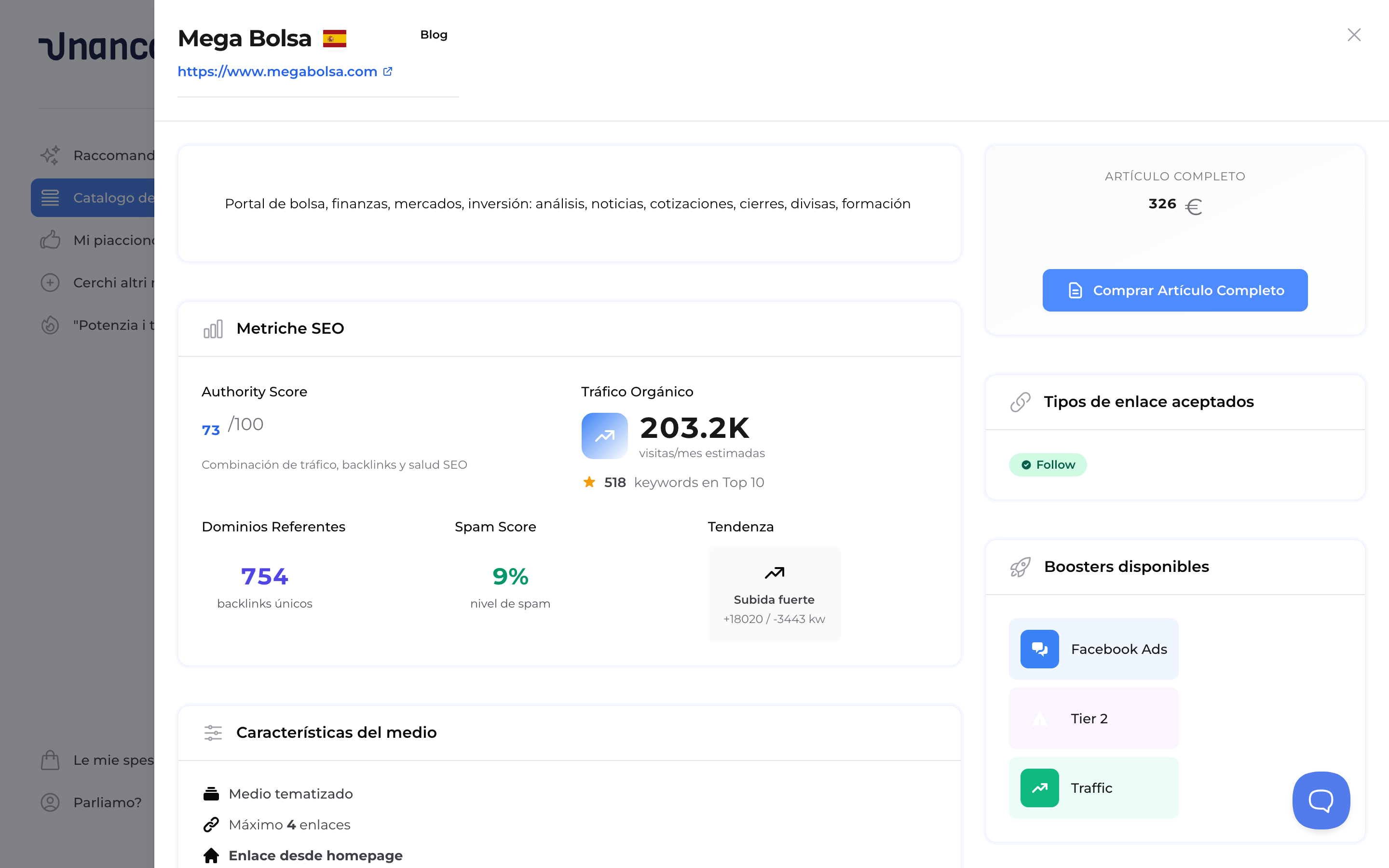Open the megabolsa.com website link

tap(277, 72)
